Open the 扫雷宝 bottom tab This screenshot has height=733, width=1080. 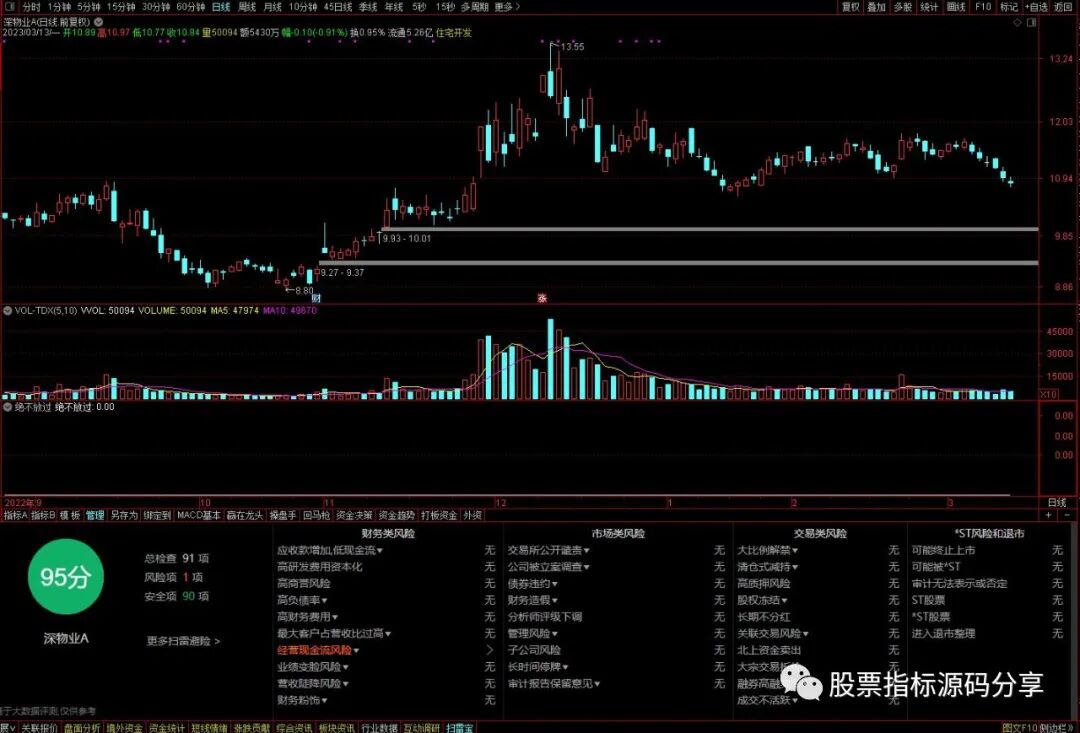click(459, 727)
